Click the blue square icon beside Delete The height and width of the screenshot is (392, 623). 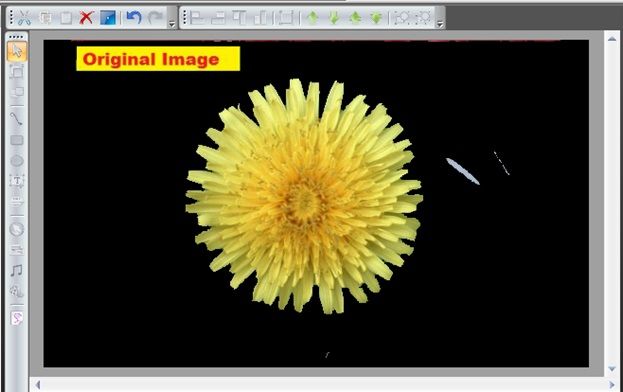click(108, 18)
